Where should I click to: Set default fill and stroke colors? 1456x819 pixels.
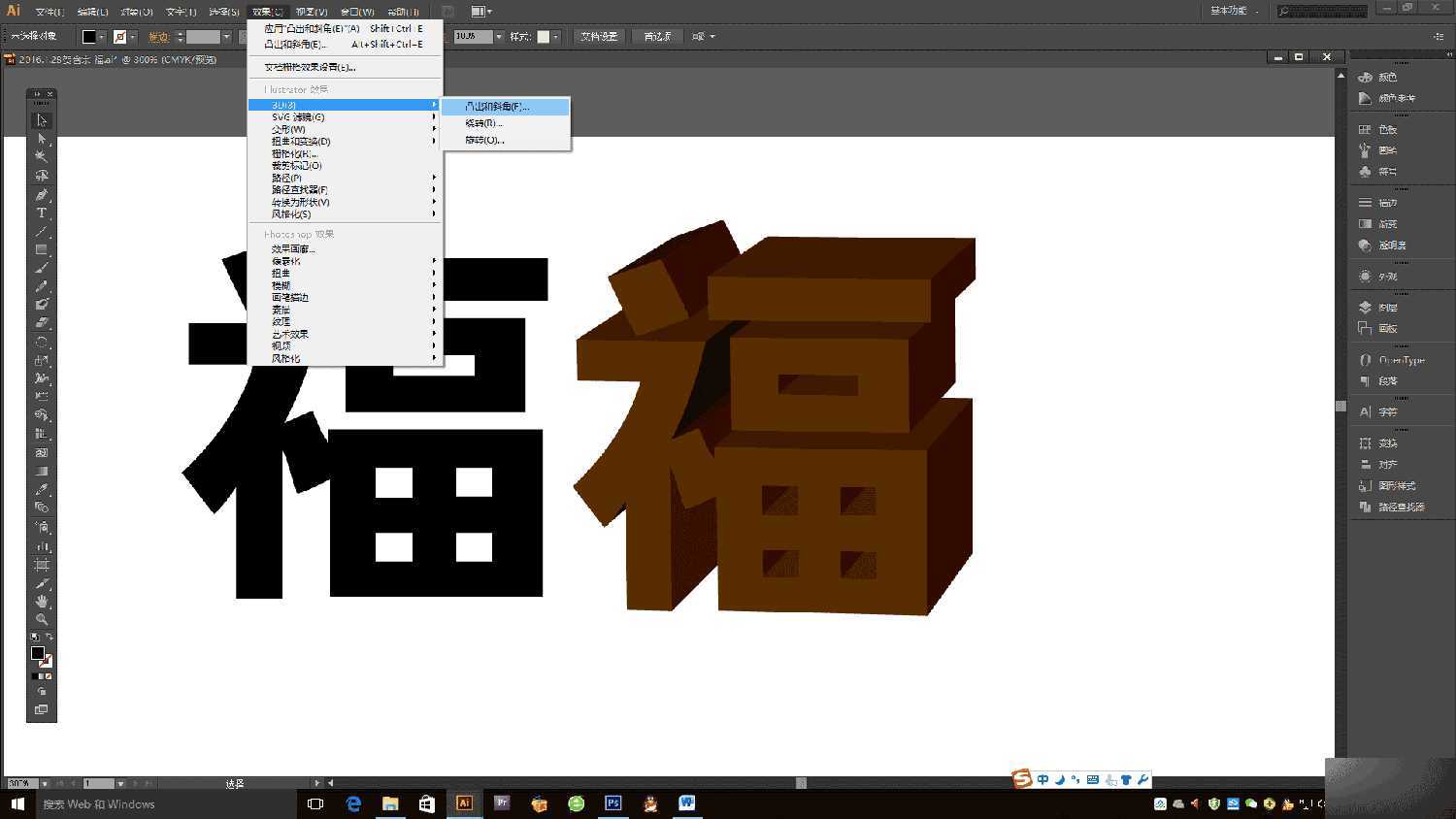[33, 636]
